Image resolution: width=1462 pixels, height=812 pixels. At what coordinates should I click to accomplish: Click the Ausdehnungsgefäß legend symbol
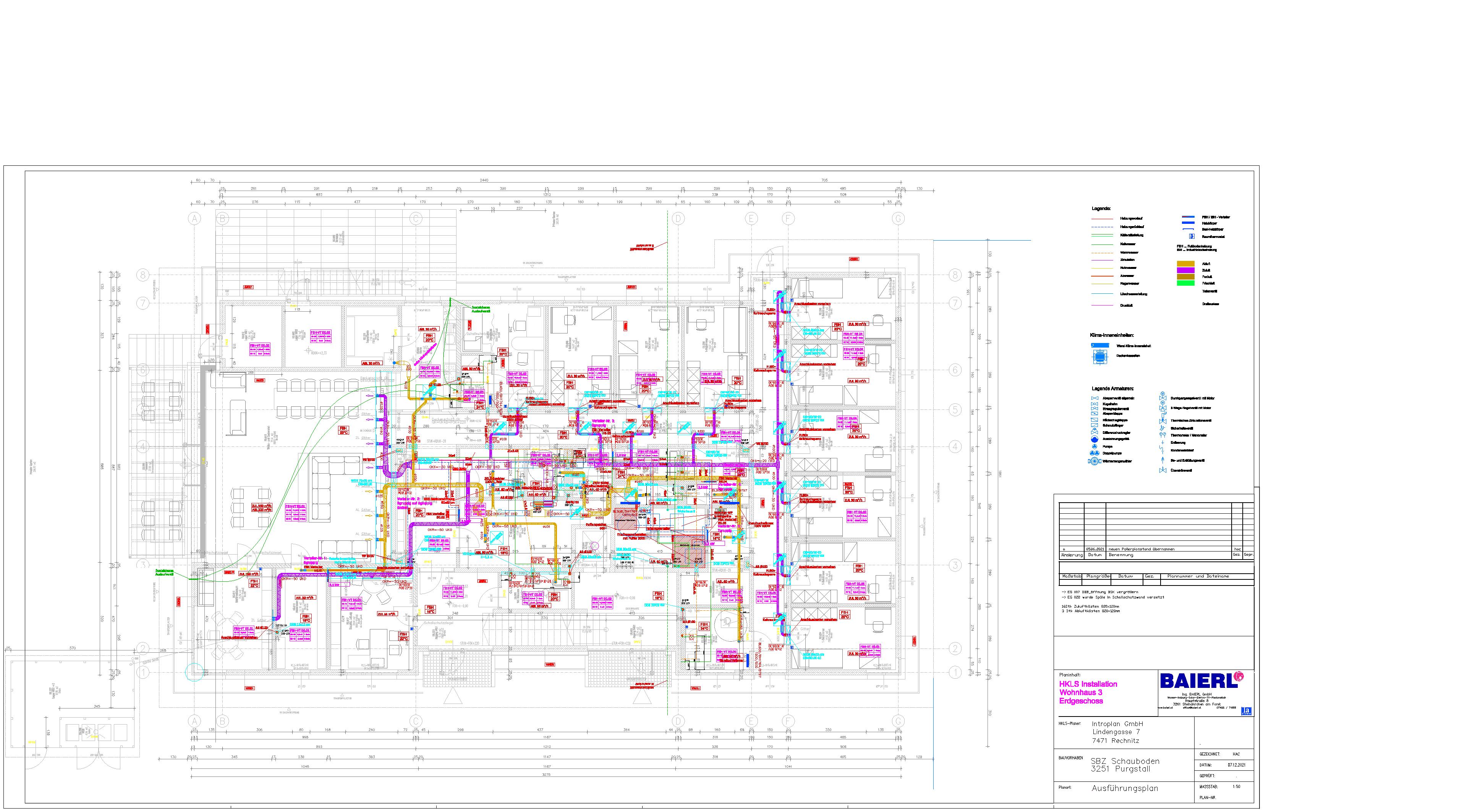point(1095,439)
